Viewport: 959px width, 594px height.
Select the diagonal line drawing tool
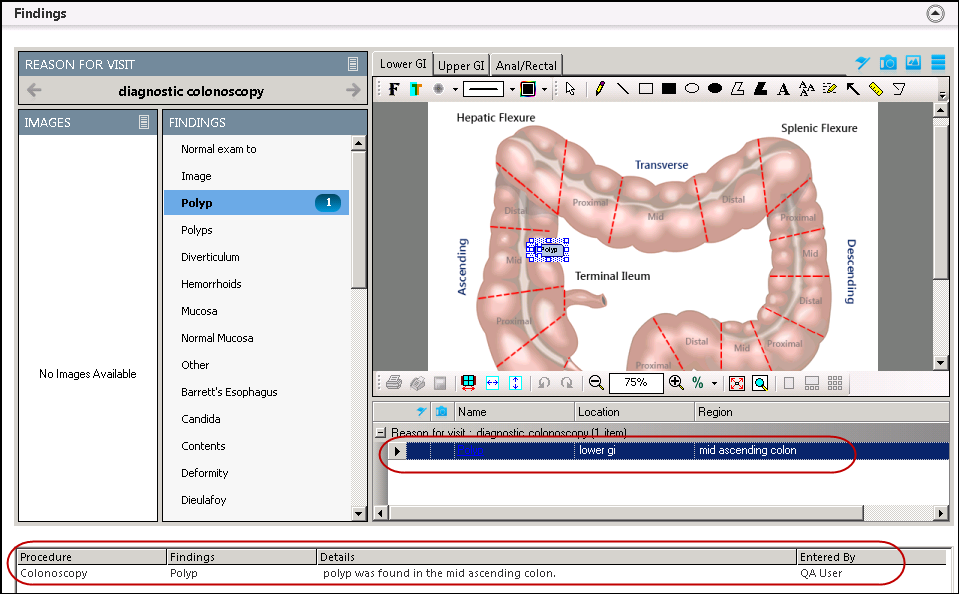point(623,89)
